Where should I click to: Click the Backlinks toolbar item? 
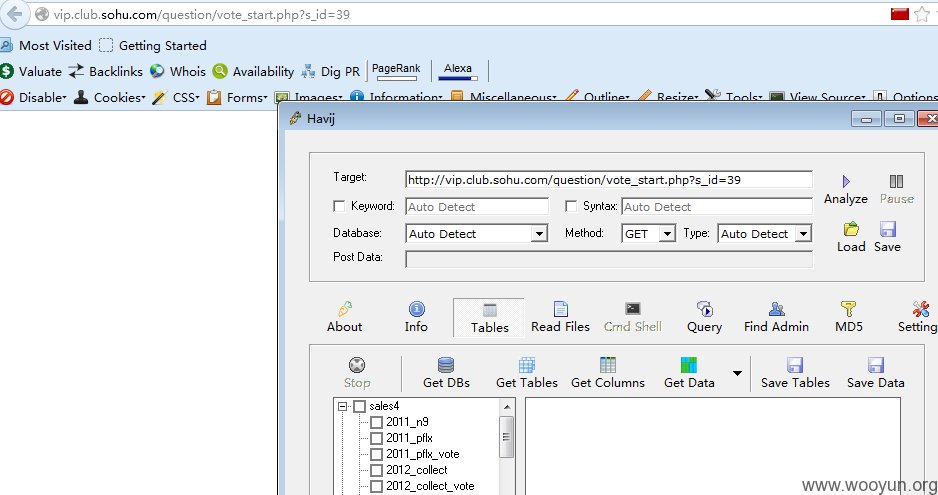[x=105, y=71]
